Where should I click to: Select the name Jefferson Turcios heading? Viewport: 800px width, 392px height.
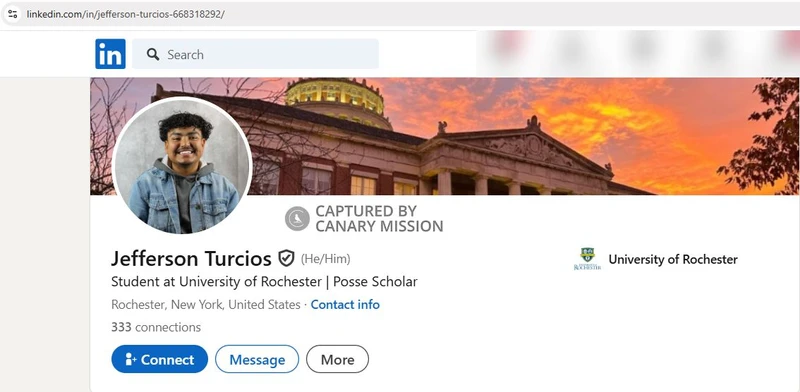point(191,259)
